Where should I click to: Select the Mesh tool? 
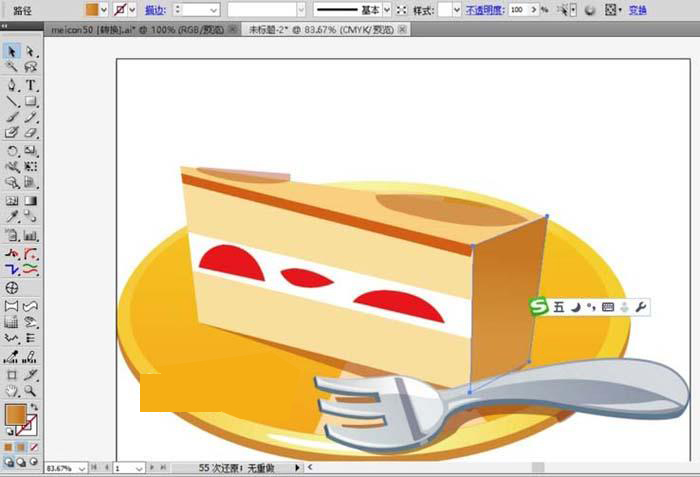[x=12, y=201]
